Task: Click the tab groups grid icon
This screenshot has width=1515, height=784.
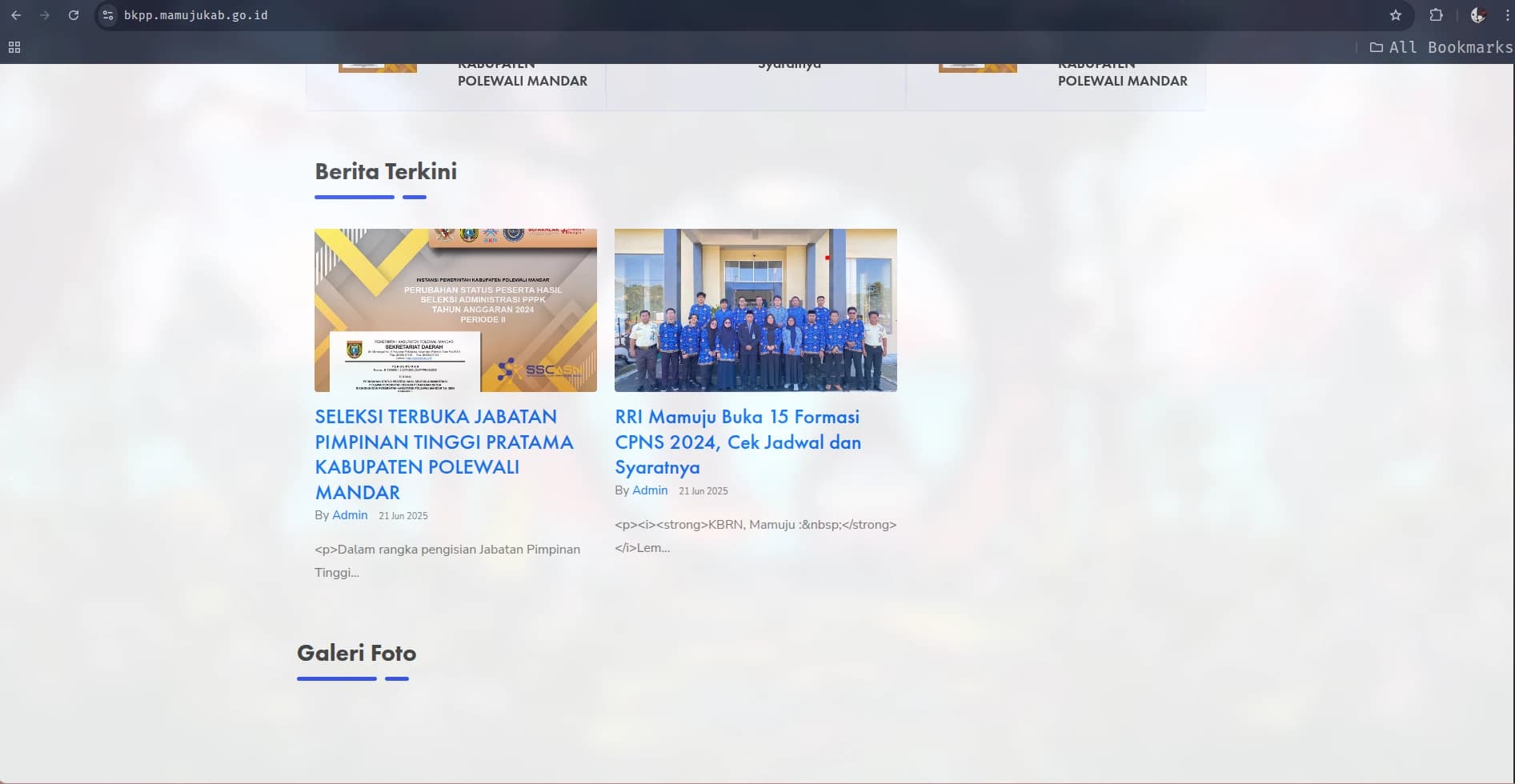Action: click(x=14, y=47)
